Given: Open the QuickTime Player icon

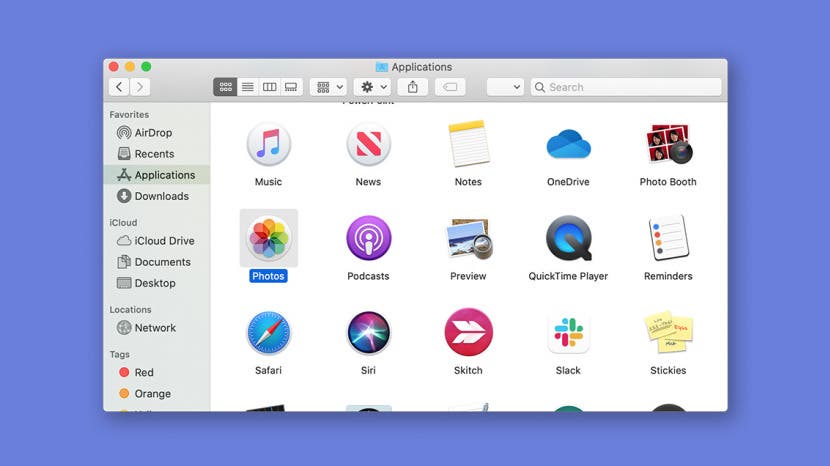Looking at the screenshot, I should pyautogui.click(x=569, y=238).
